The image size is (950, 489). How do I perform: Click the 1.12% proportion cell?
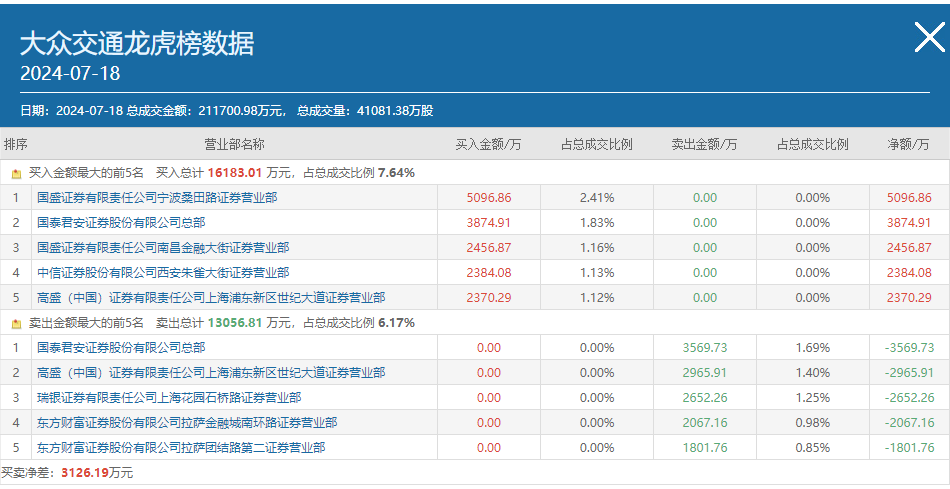597,298
